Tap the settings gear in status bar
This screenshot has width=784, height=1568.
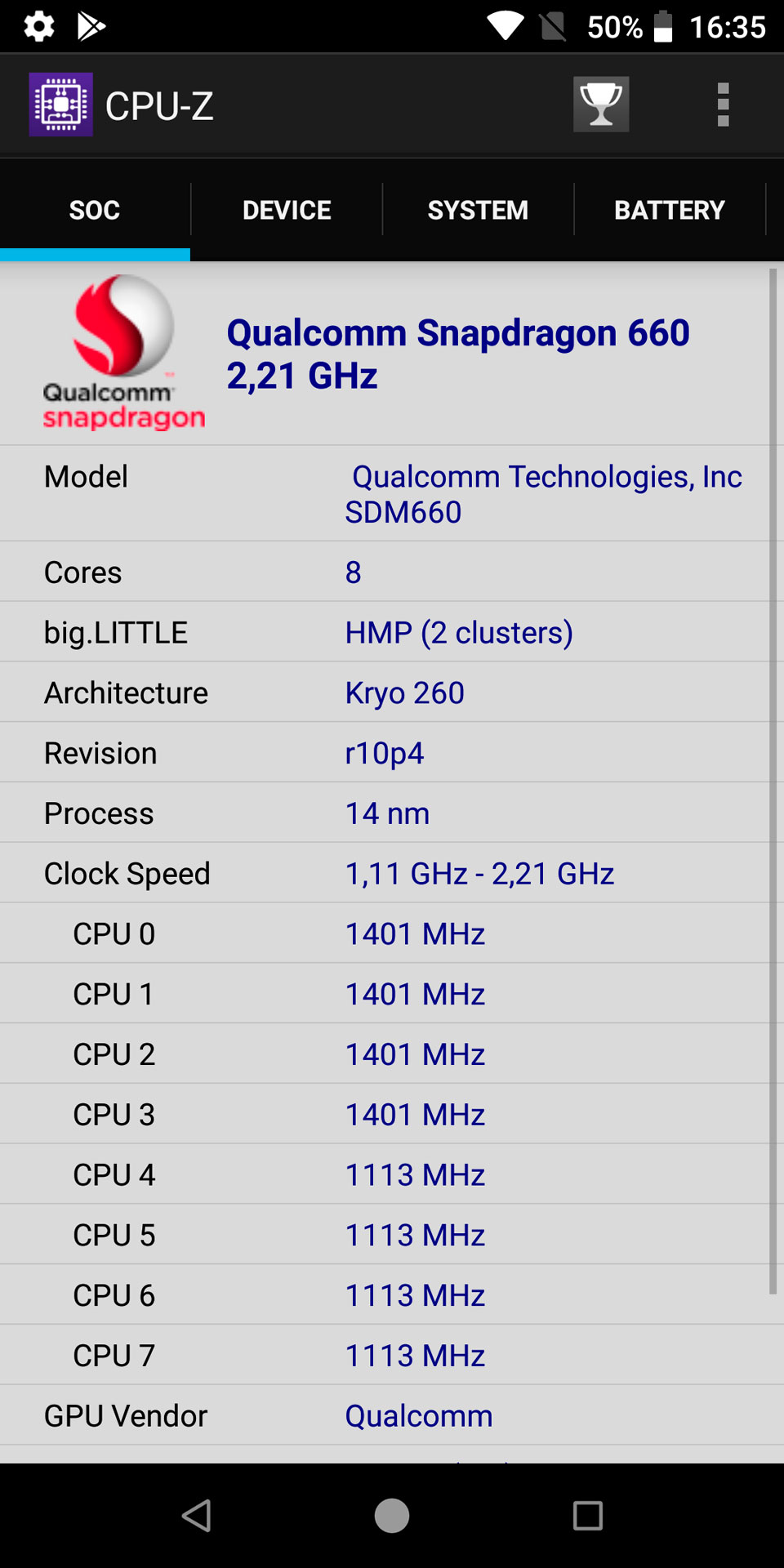pos(39,26)
